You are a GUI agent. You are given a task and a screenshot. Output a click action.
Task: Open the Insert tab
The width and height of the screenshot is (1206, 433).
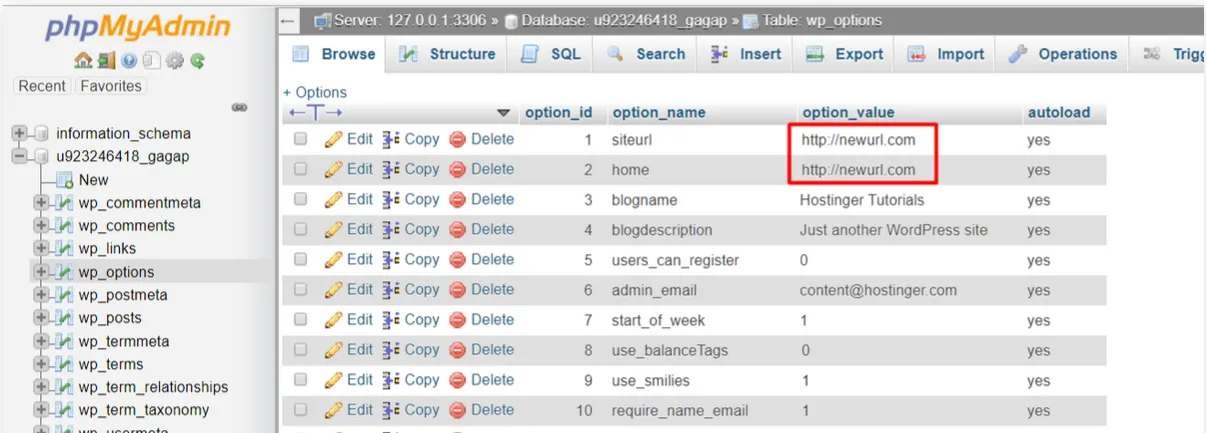(747, 54)
